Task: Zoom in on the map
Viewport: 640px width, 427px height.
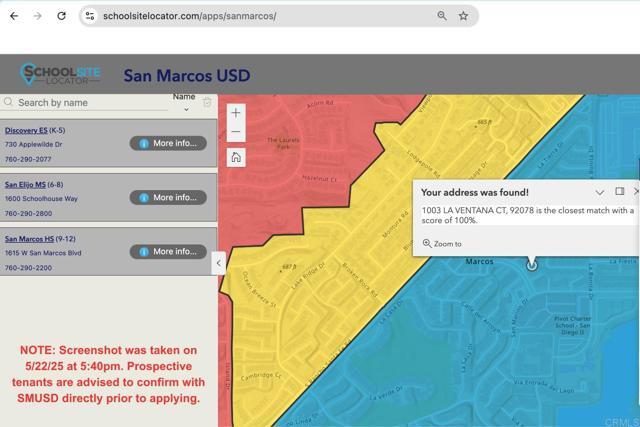Action: coord(236,113)
